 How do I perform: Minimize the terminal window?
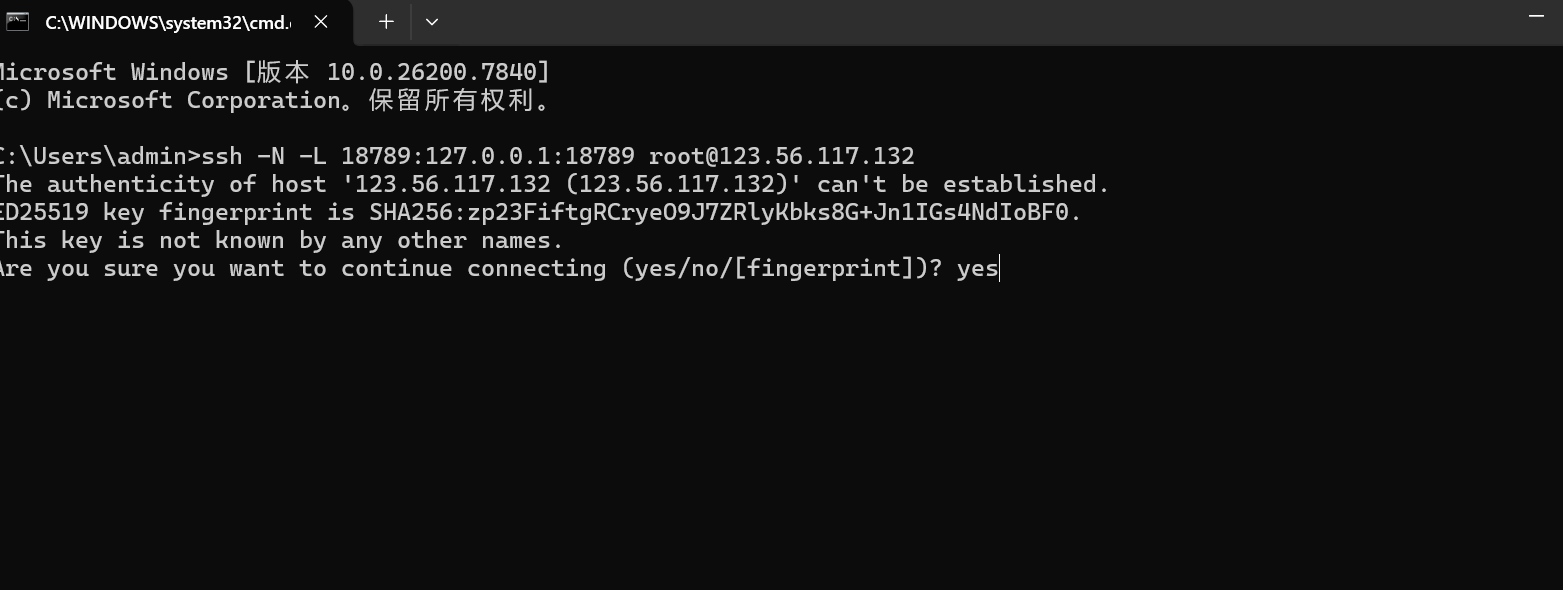(1536, 17)
